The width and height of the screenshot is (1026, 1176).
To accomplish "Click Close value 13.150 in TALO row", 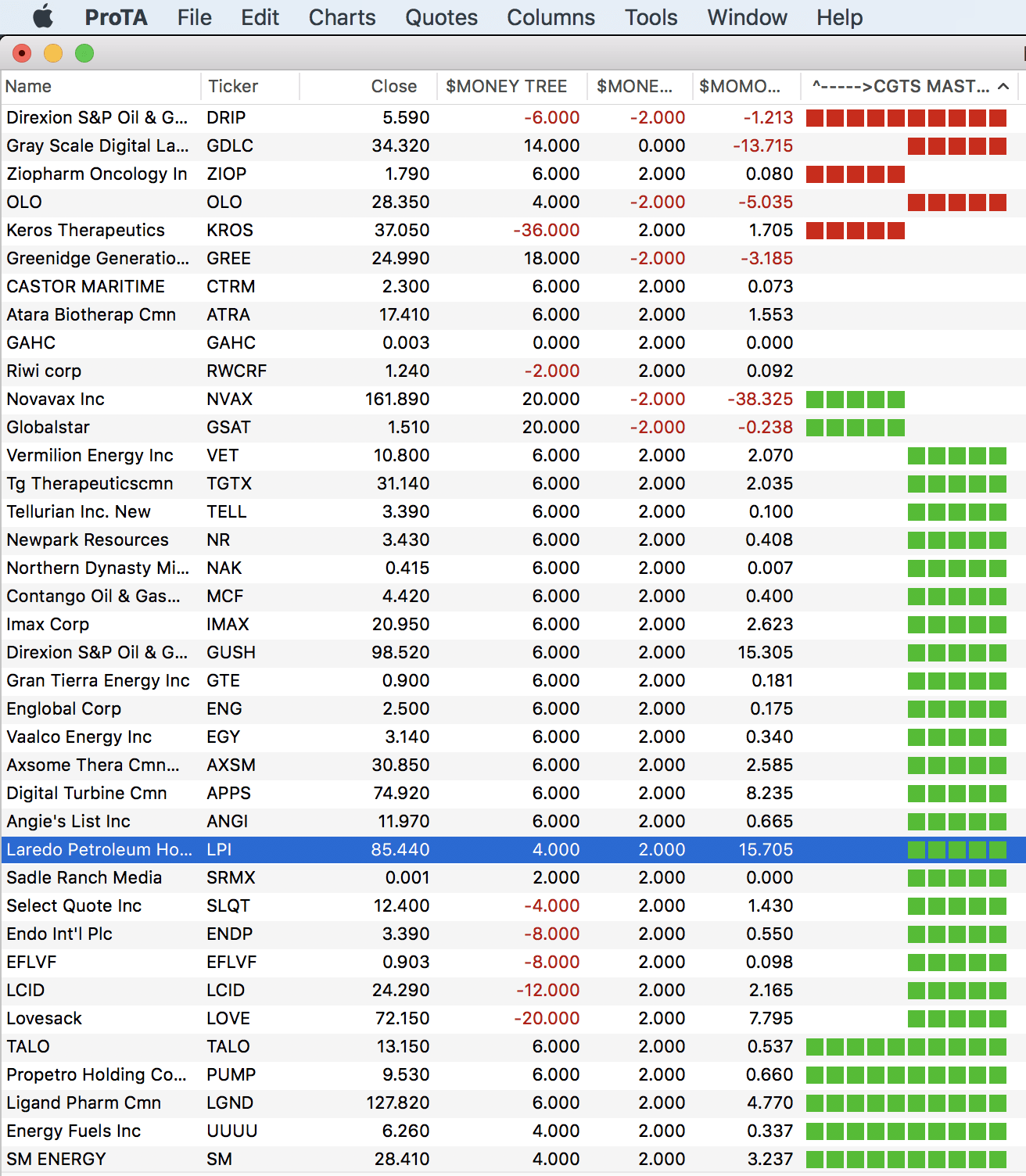I will click(404, 1047).
